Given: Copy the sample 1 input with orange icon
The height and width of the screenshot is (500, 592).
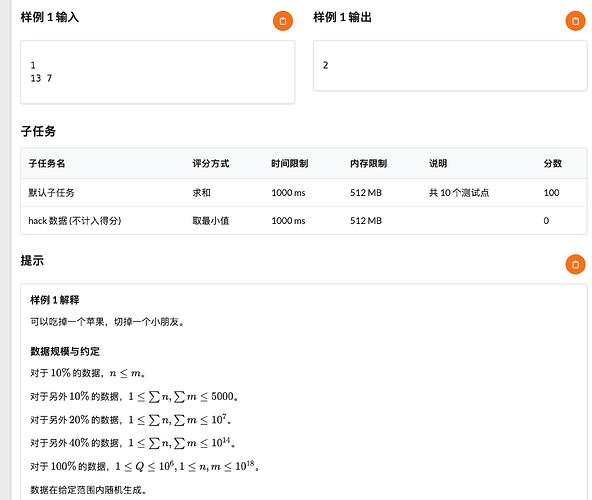Looking at the screenshot, I should tap(283, 21).
